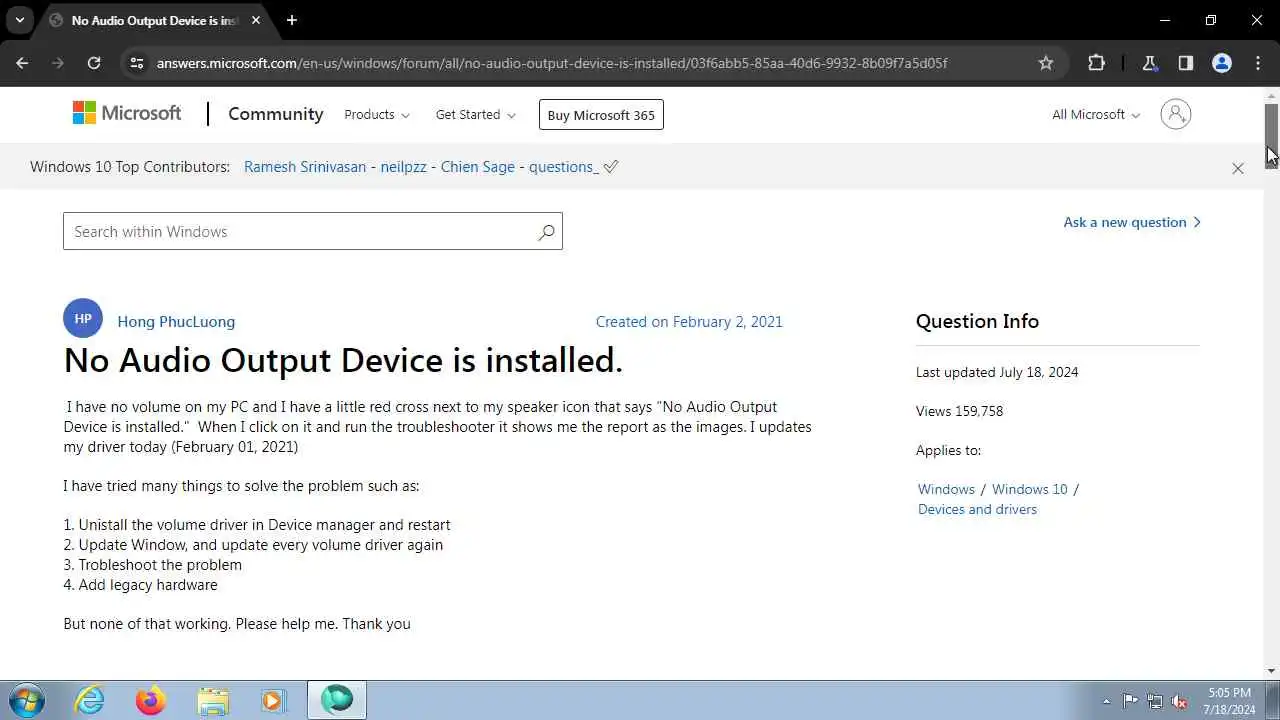Open Chien Sage contributor profile
This screenshot has height=720, width=1280.
(x=478, y=167)
